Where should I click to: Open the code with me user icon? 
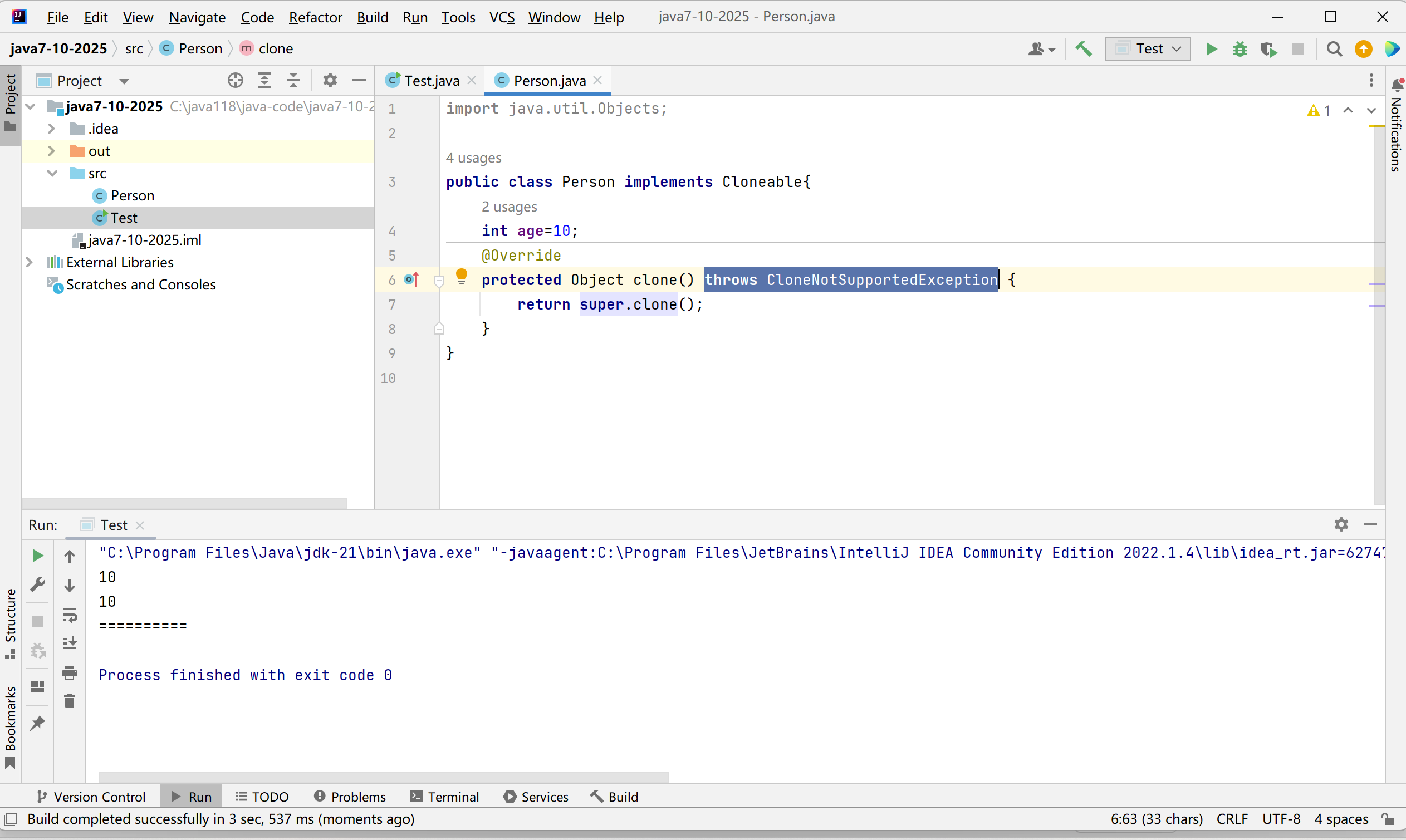point(1041,48)
